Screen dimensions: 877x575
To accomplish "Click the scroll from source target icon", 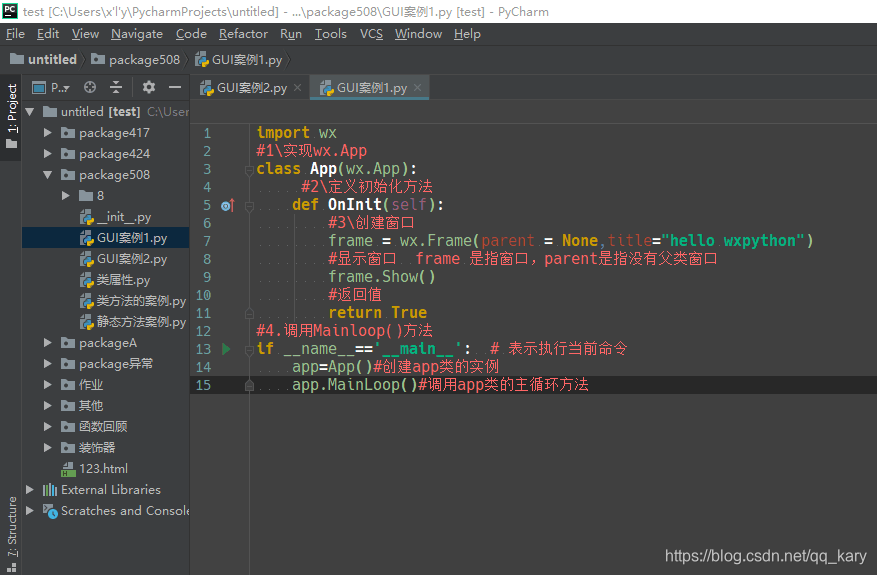I will [90, 87].
